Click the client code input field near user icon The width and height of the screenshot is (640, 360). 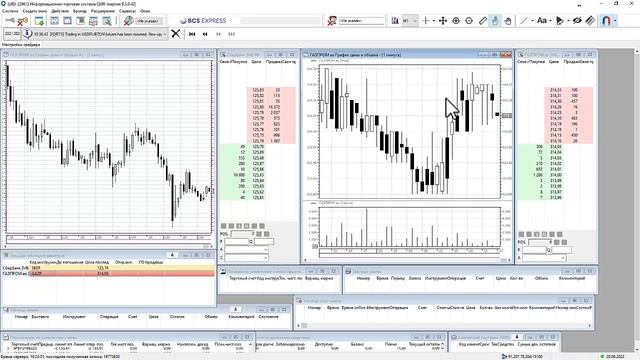tap(362, 20)
